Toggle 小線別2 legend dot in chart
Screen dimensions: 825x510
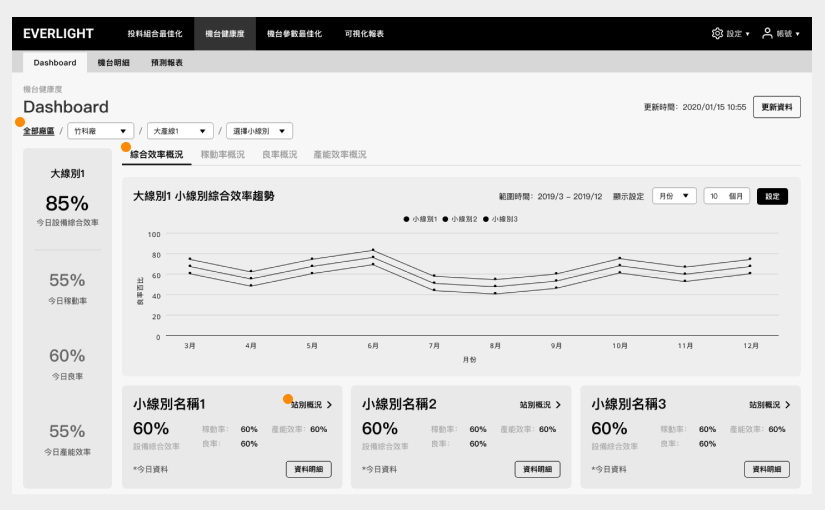click(x=445, y=219)
